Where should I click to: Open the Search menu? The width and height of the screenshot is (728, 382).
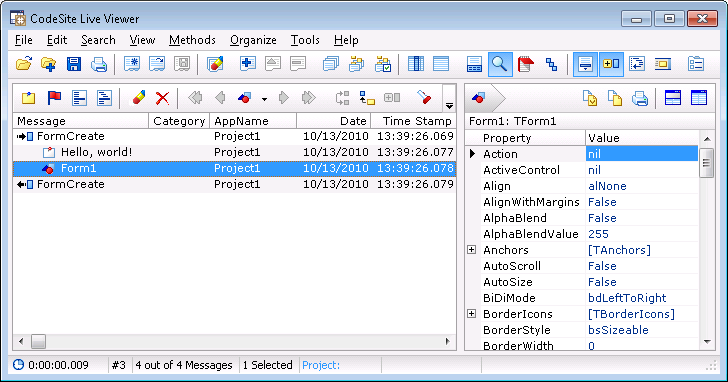pyautogui.click(x=98, y=40)
